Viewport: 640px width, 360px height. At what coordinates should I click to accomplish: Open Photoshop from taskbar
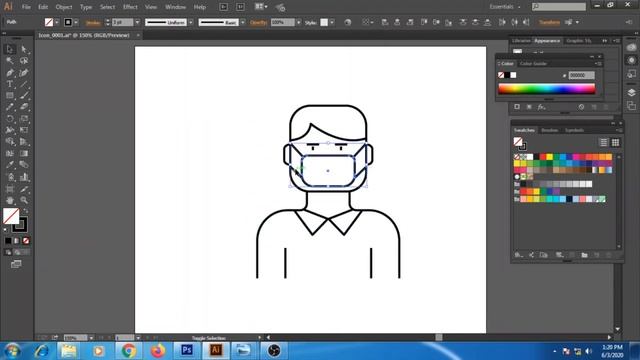click(187, 351)
